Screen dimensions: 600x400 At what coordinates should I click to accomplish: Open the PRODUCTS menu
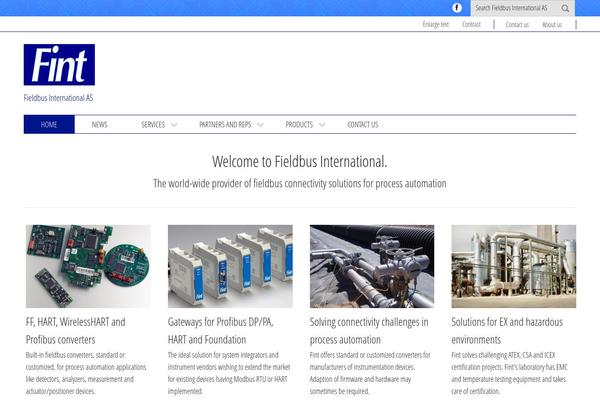[x=299, y=124]
